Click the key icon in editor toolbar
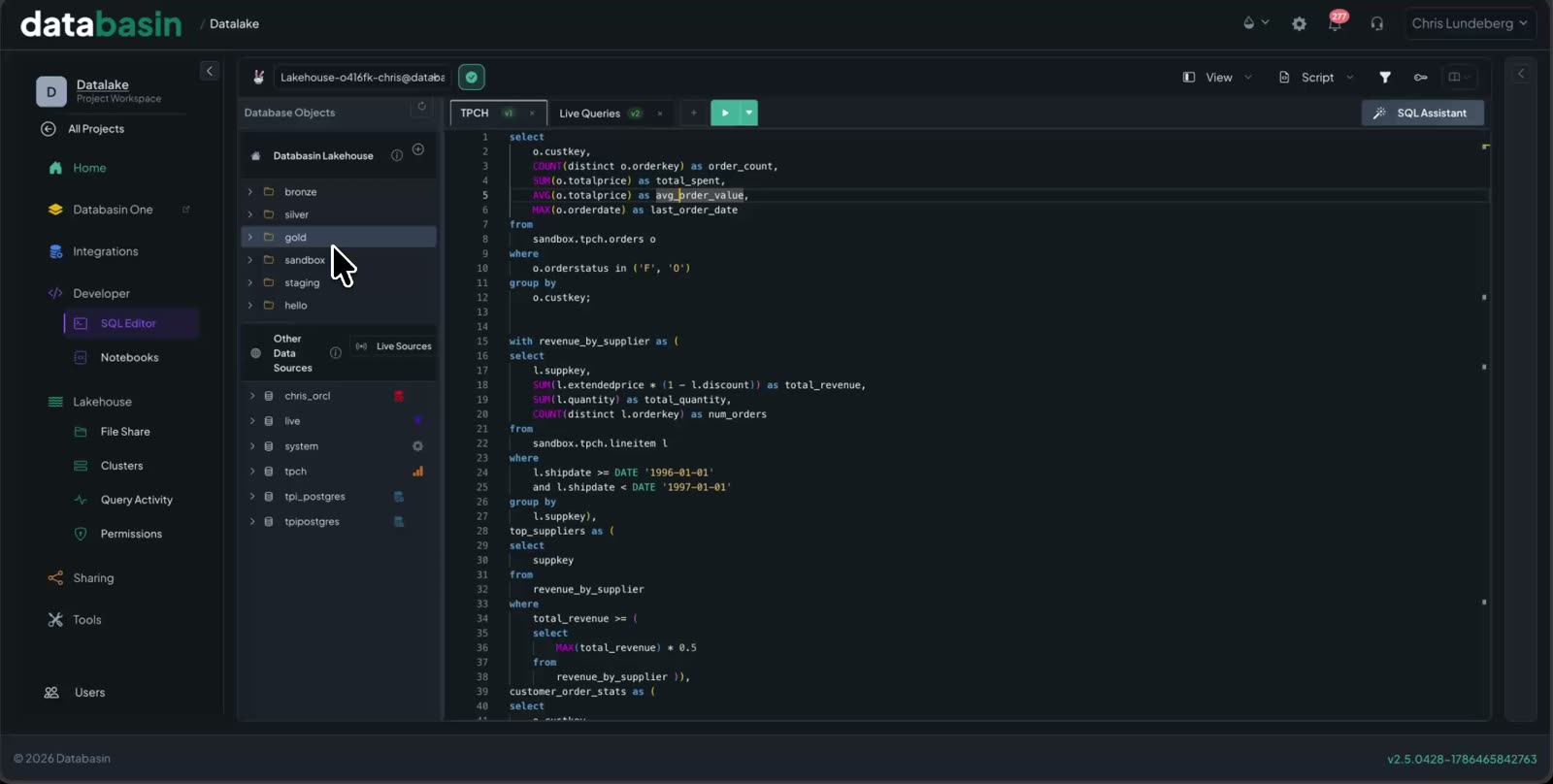The width and height of the screenshot is (1553, 784). 1421,78
